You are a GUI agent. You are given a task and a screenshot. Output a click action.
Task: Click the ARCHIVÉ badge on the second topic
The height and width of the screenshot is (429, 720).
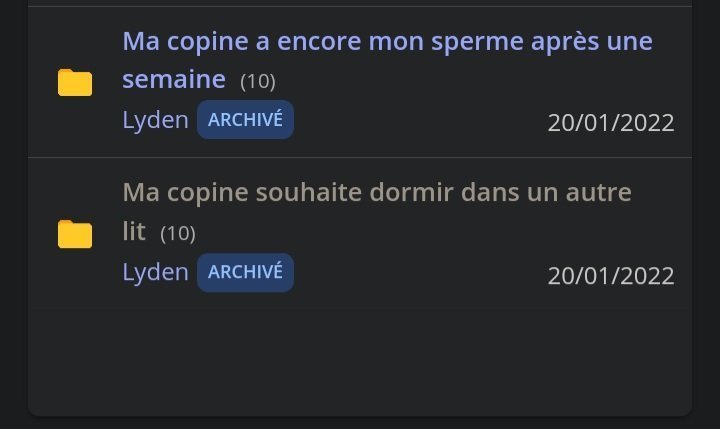tap(245, 272)
